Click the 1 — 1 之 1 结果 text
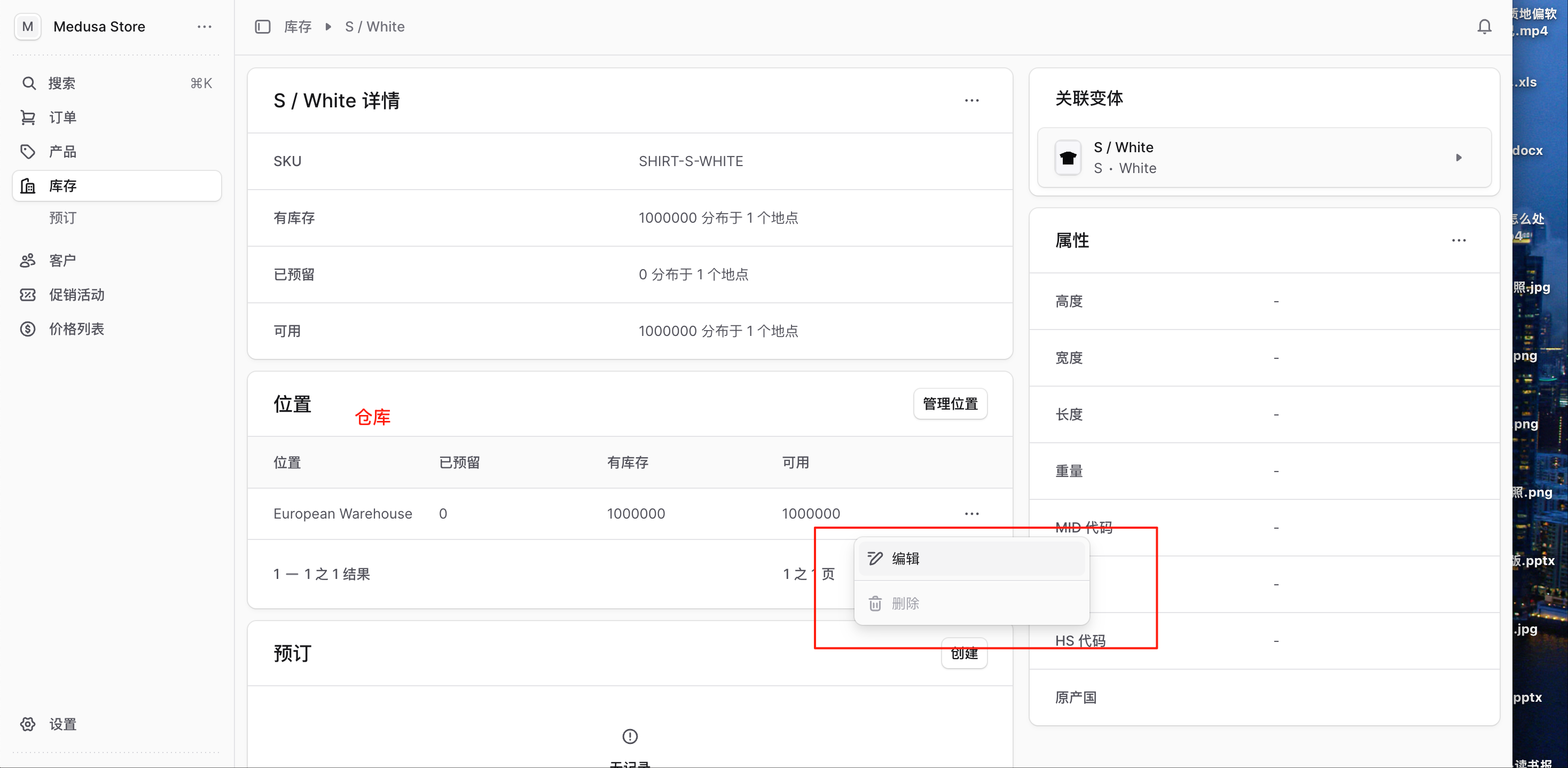Viewport: 1568px width, 768px height. [322, 574]
